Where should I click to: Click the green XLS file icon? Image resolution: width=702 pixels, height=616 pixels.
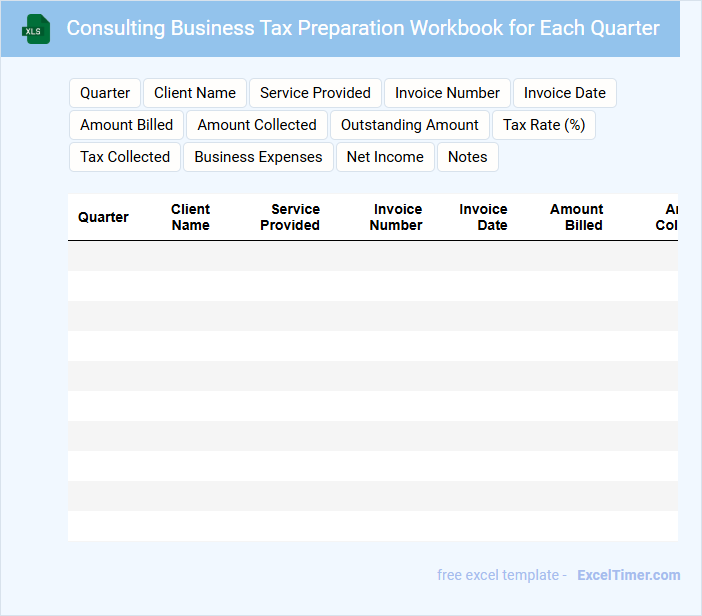click(x=35, y=29)
